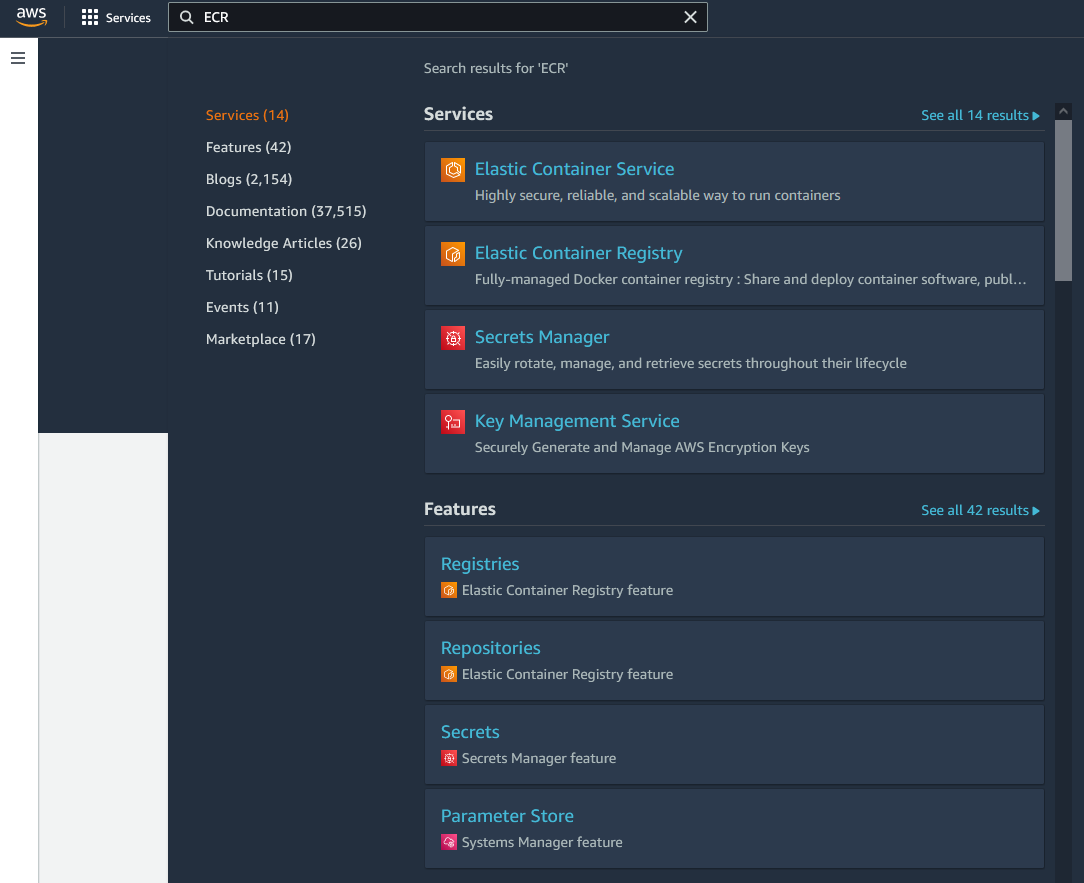The height and width of the screenshot is (883, 1084).
Task: Click the Key Management Service red icon
Action: [453, 422]
